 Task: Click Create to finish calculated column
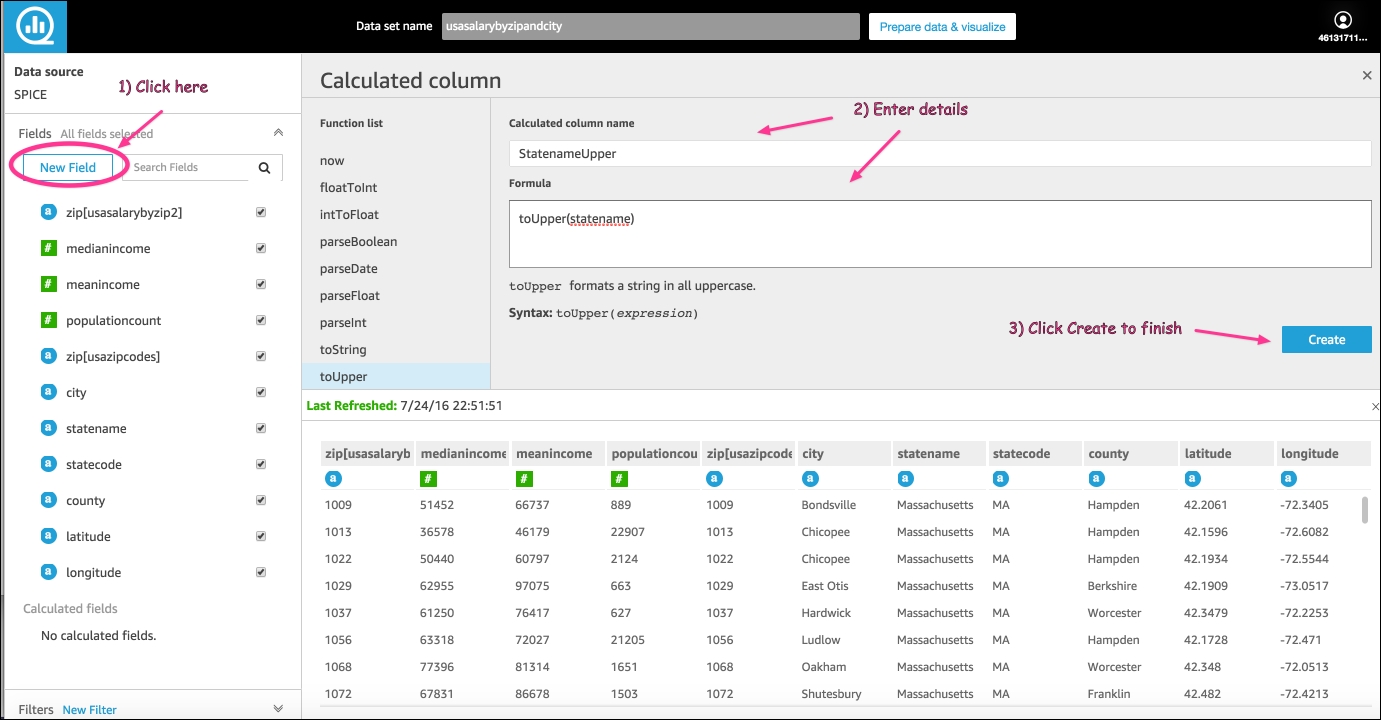(1327, 339)
